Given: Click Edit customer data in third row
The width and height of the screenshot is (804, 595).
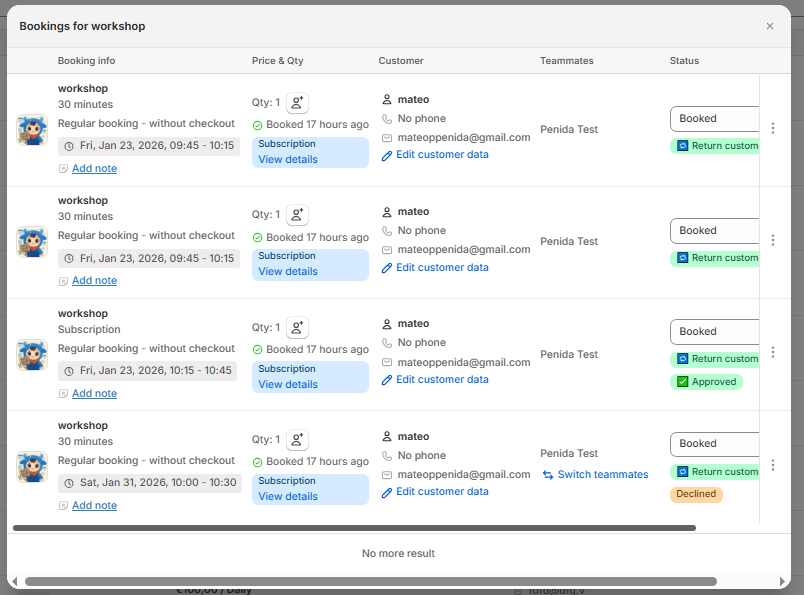Looking at the screenshot, I should [442, 380].
